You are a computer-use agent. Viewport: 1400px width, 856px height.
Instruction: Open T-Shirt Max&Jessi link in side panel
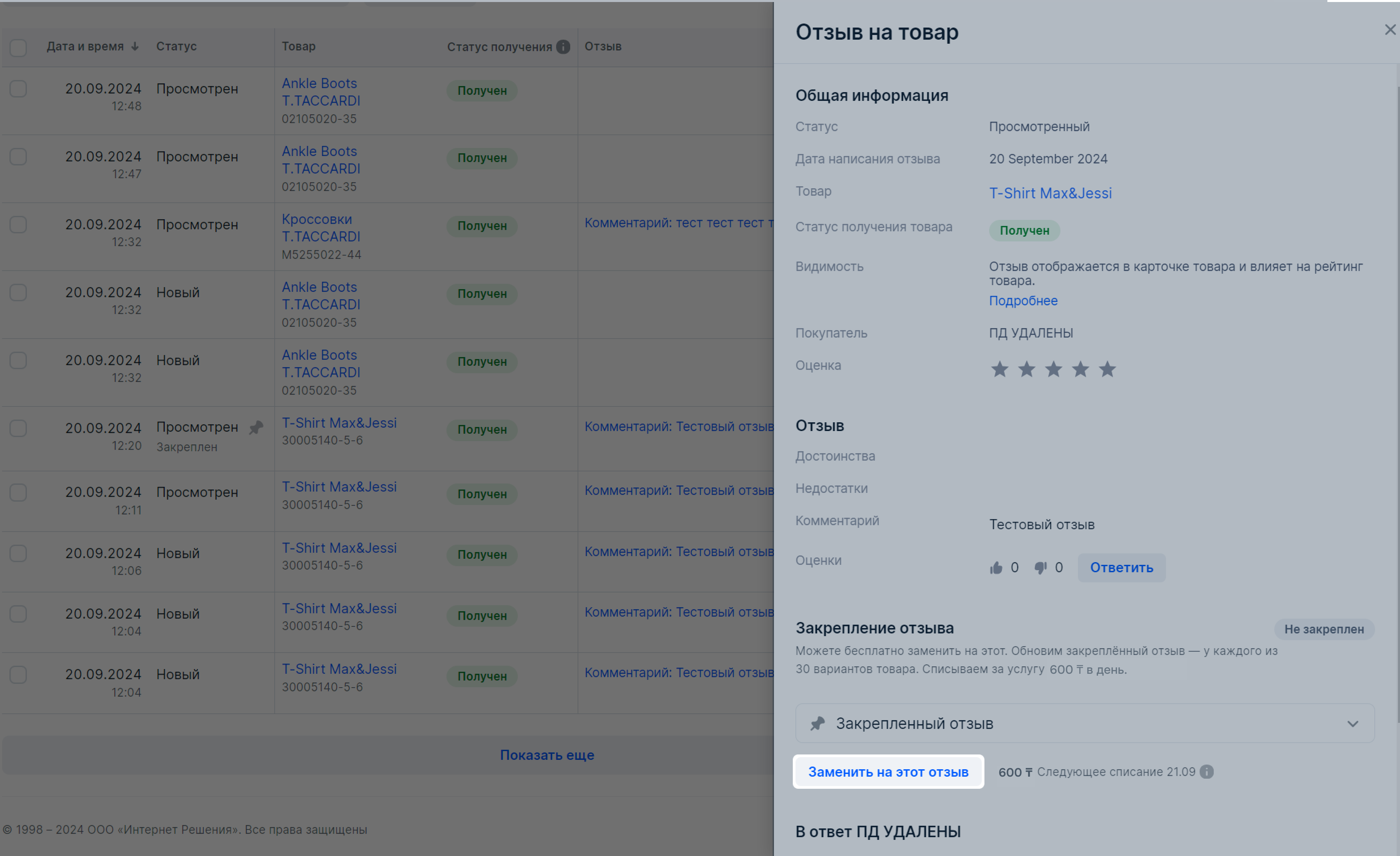pyautogui.click(x=1050, y=193)
